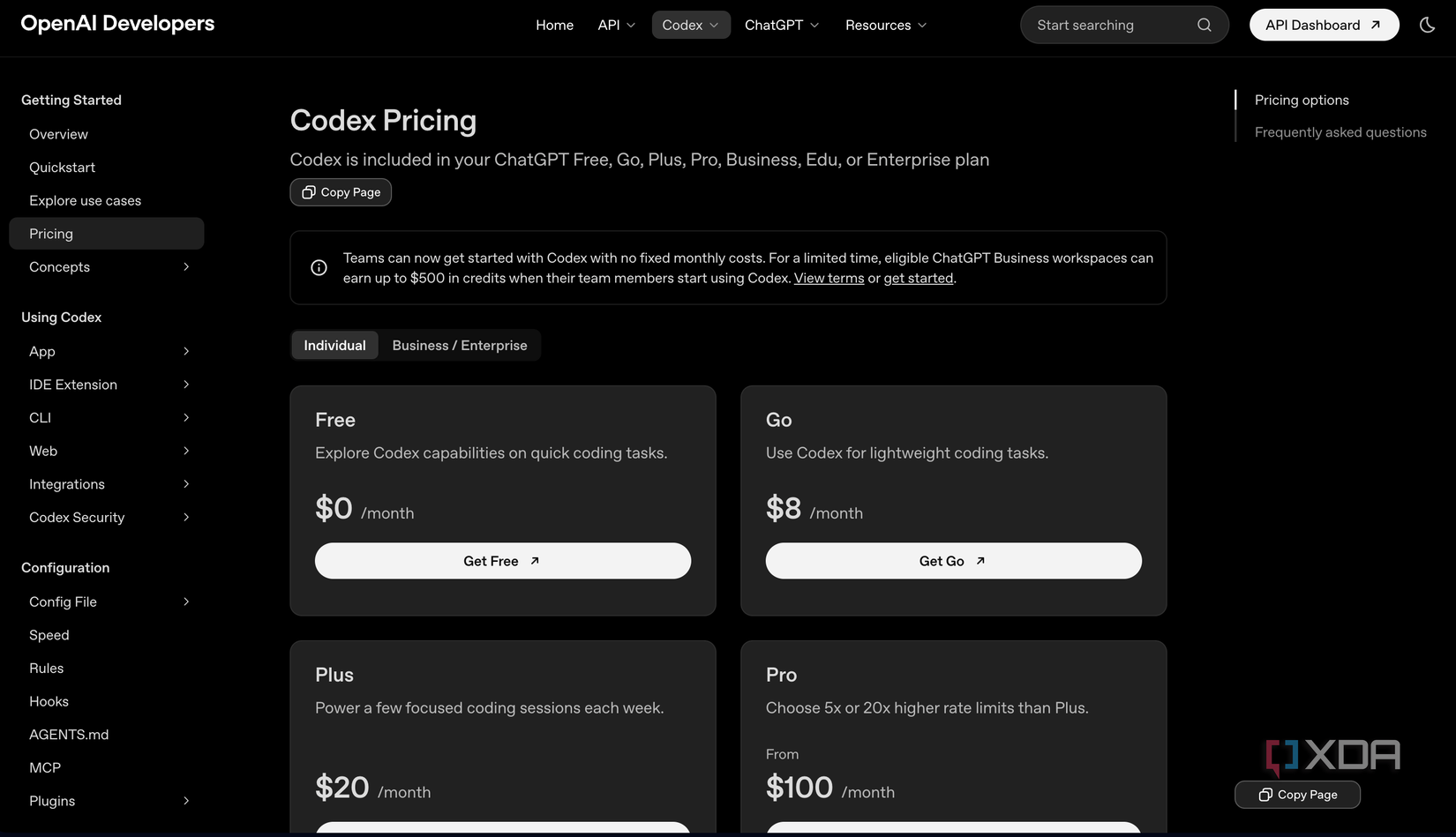Select the Individual pricing toggle

pyautogui.click(x=334, y=345)
